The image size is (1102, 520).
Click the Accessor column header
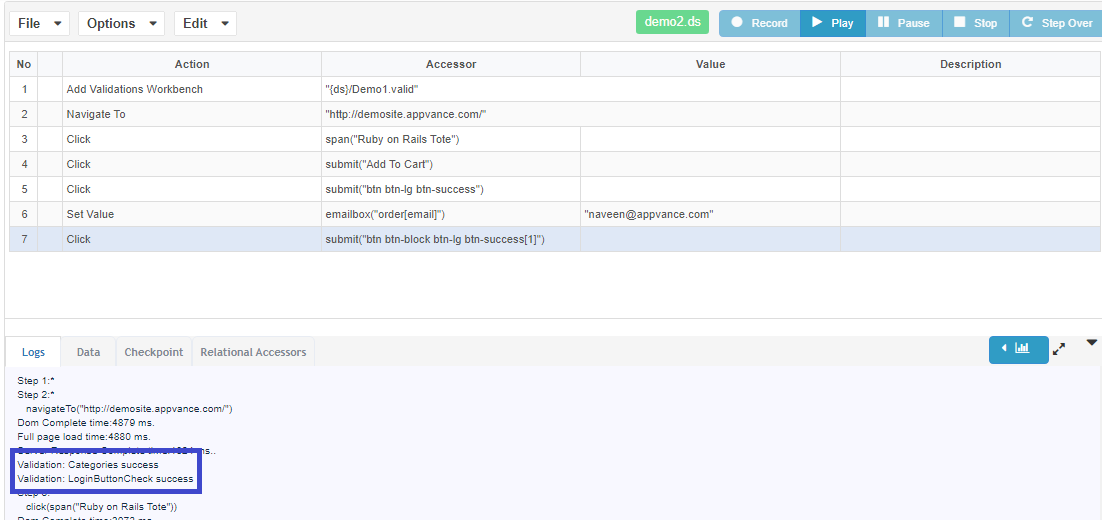[x=451, y=64]
